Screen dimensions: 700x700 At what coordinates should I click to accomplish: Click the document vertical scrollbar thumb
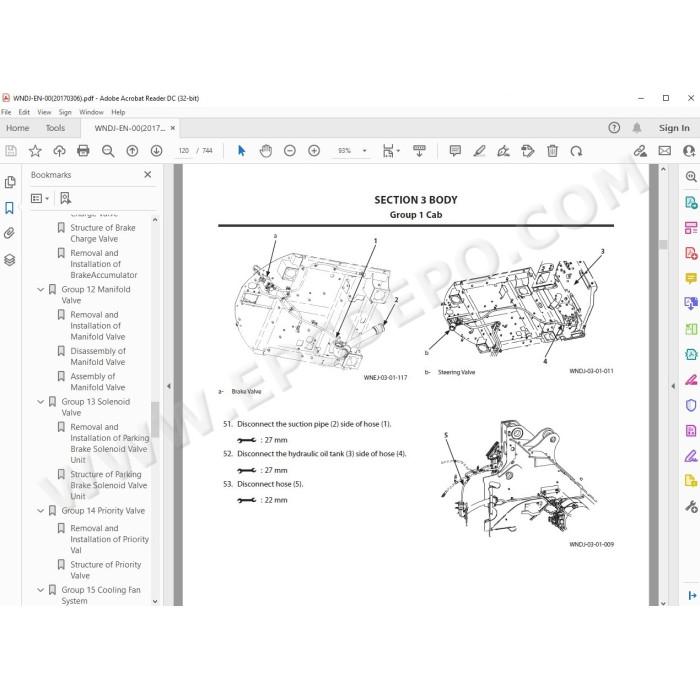pos(663,245)
